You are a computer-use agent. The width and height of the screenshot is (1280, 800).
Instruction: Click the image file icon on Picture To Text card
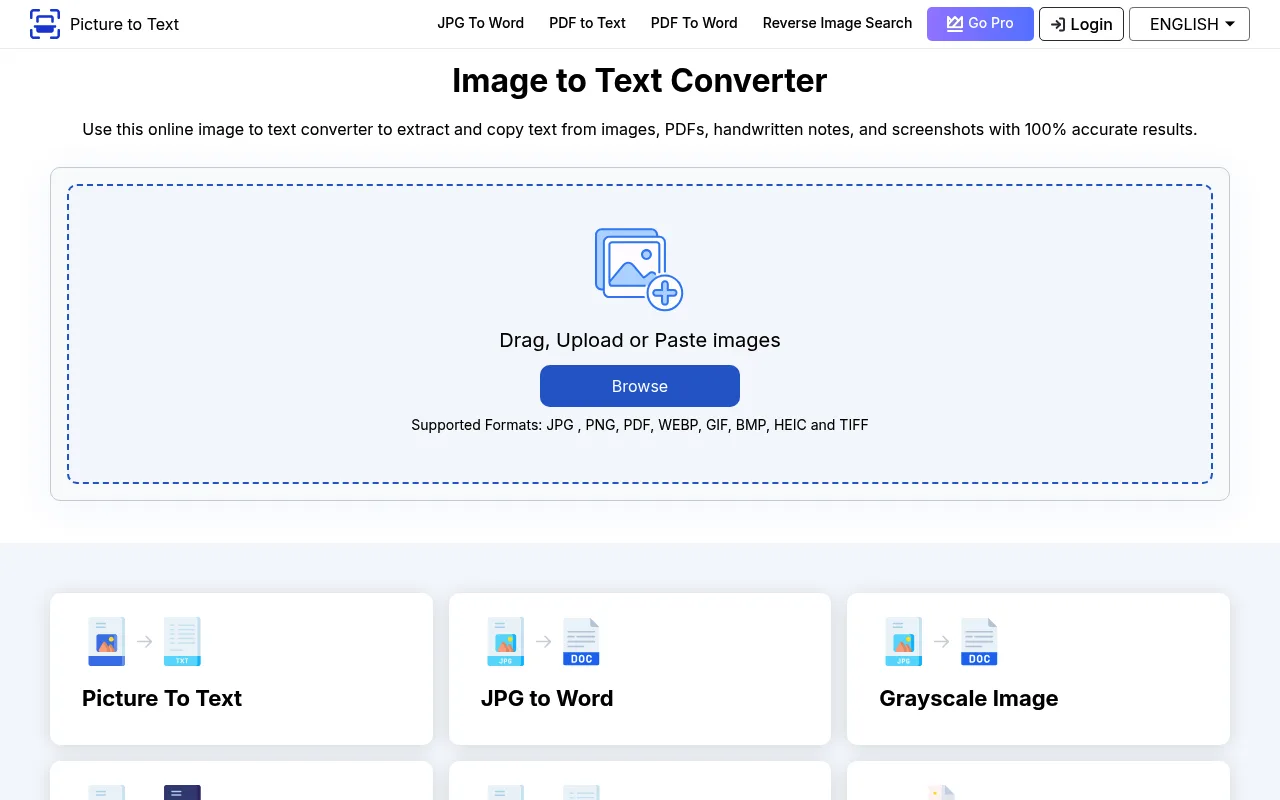[x=107, y=642]
